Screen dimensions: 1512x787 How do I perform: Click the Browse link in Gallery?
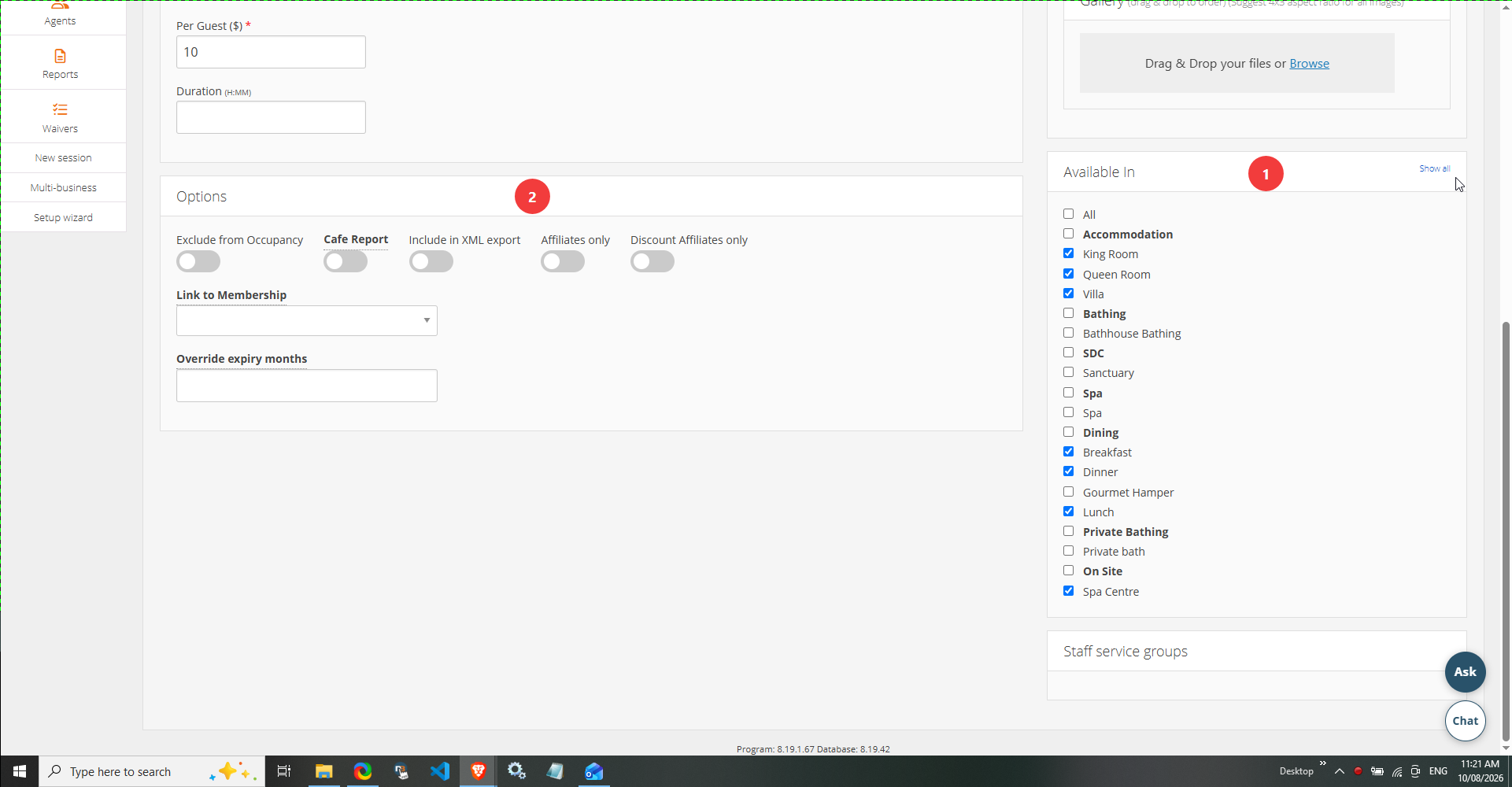coord(1309,64)
